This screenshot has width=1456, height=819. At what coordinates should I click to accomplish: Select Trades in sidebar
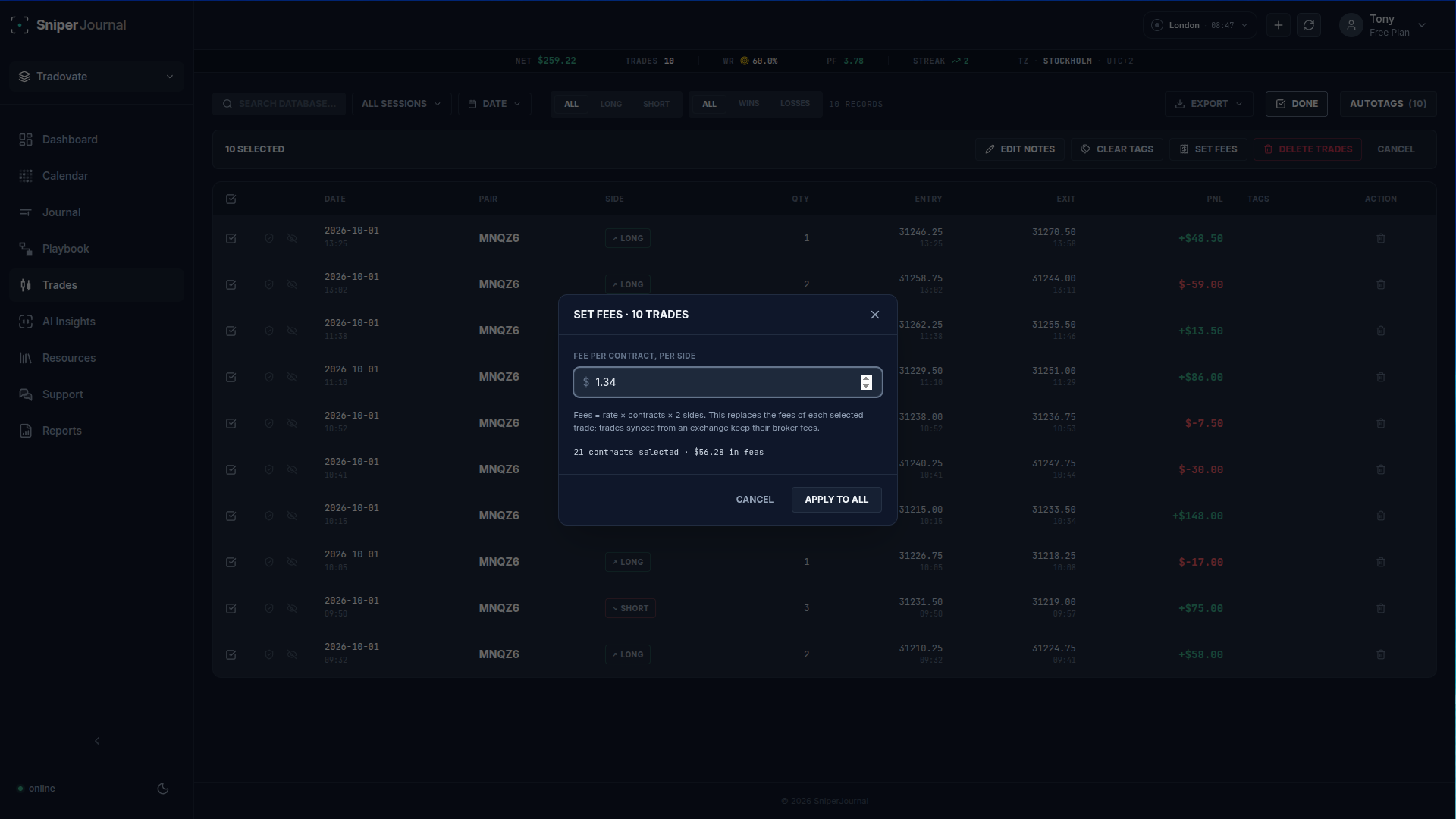pyautogui.click(x=96, y=285)
